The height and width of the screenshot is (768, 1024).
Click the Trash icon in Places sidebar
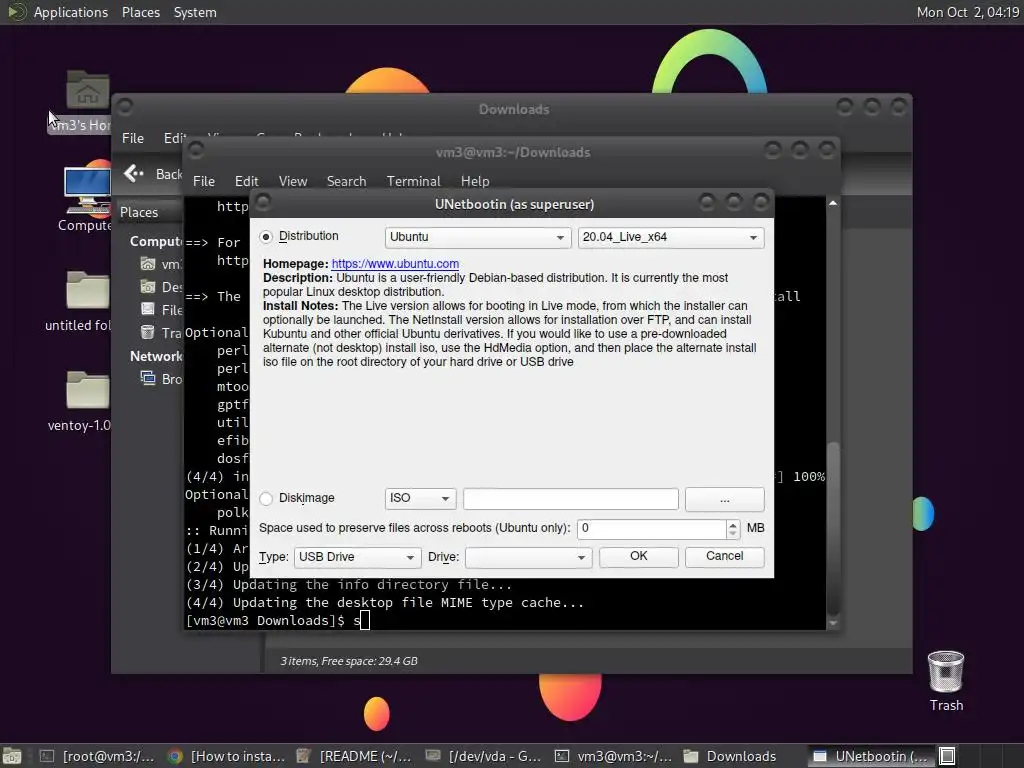(148, 332)
